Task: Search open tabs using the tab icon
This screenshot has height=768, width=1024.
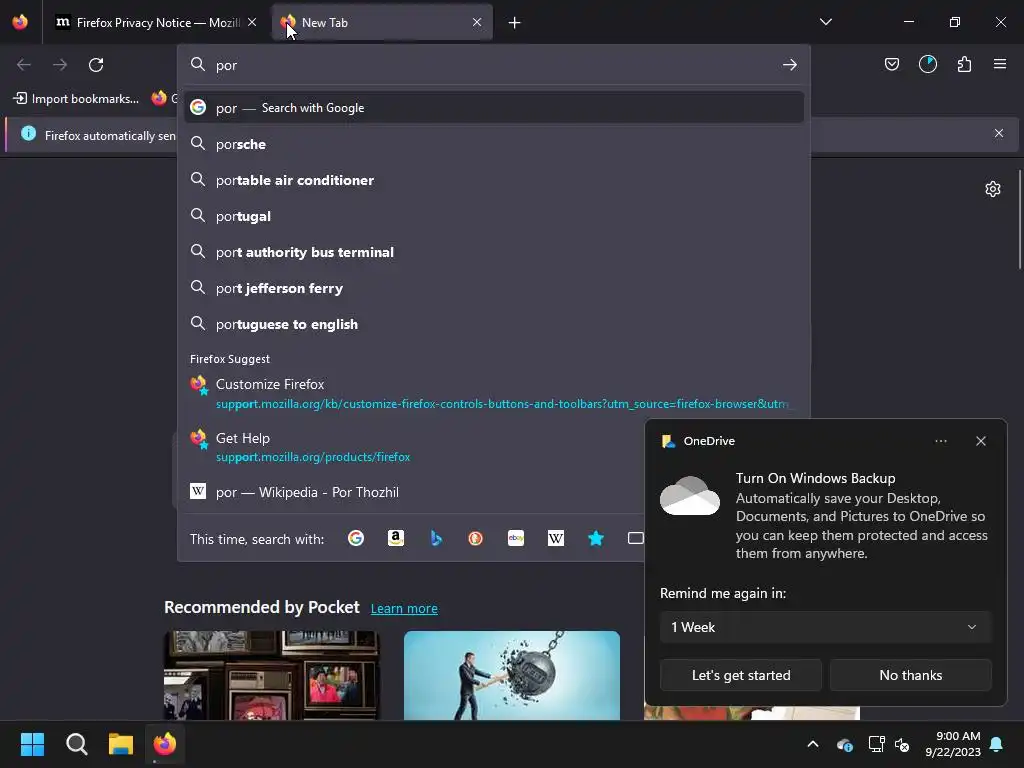Action: (635, 539)
